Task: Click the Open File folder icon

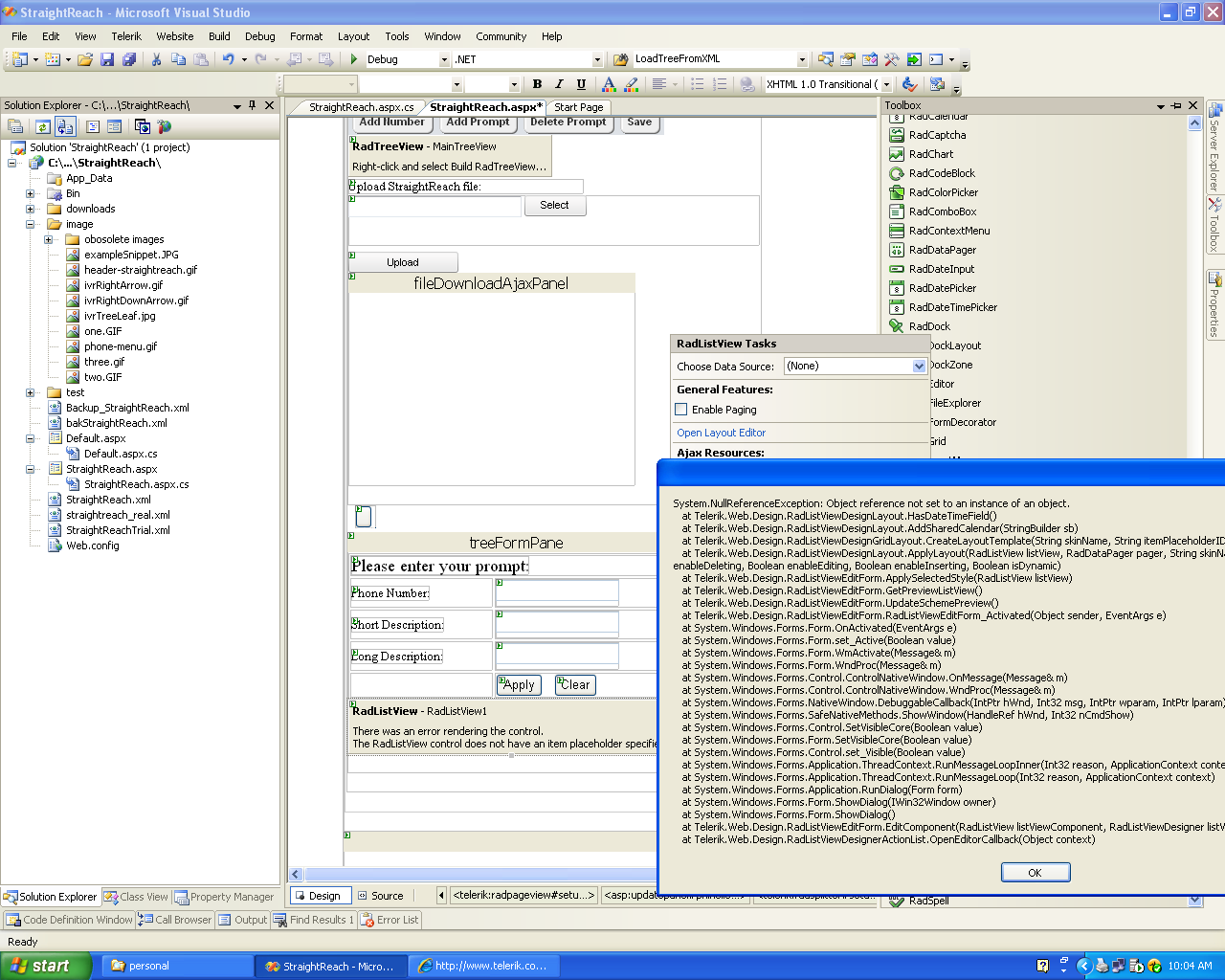Action: tap(85, 59)
